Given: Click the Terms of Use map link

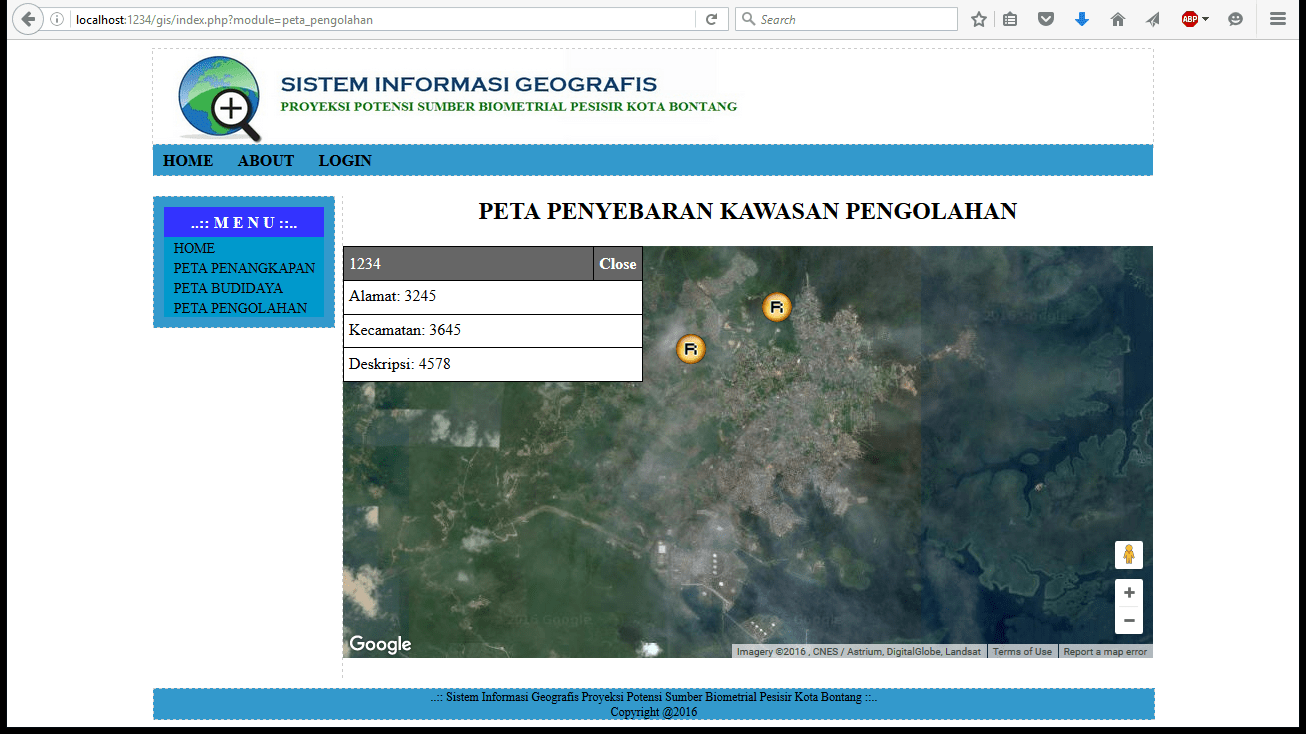Looking at the screenshot, I should [1022, 652].
